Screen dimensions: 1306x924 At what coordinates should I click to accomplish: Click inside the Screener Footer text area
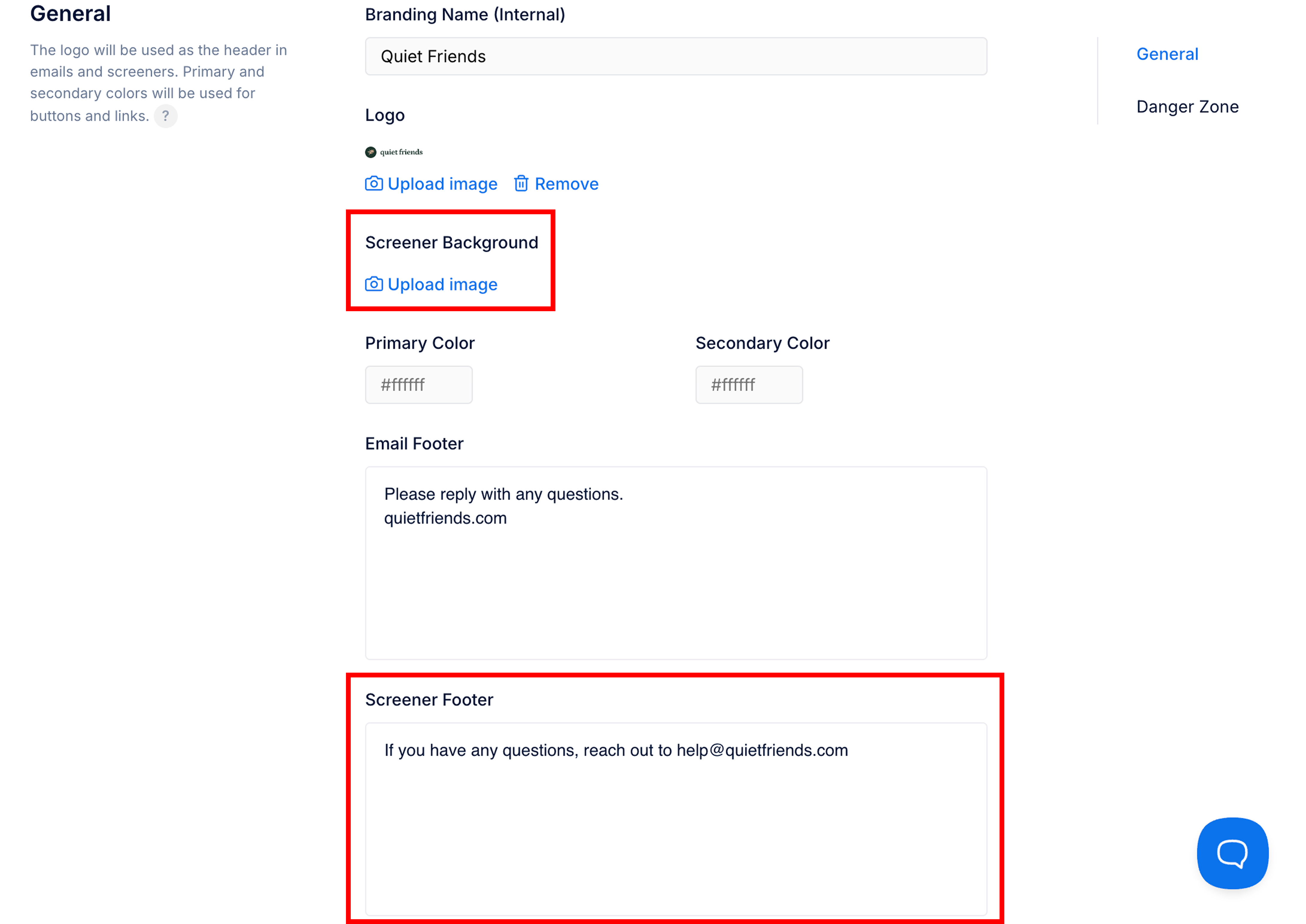676,819
